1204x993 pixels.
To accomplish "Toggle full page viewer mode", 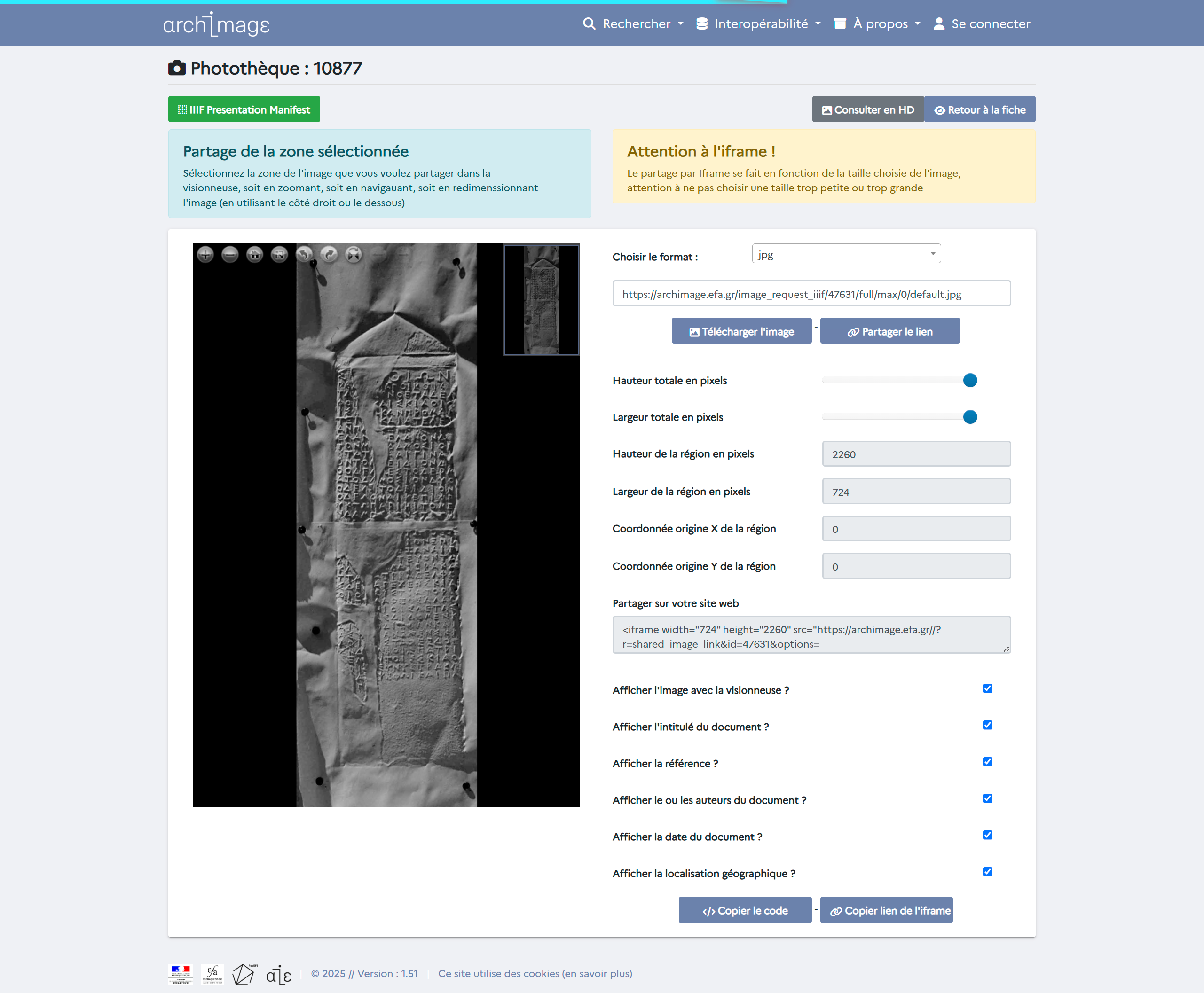I will click(279, 255).
